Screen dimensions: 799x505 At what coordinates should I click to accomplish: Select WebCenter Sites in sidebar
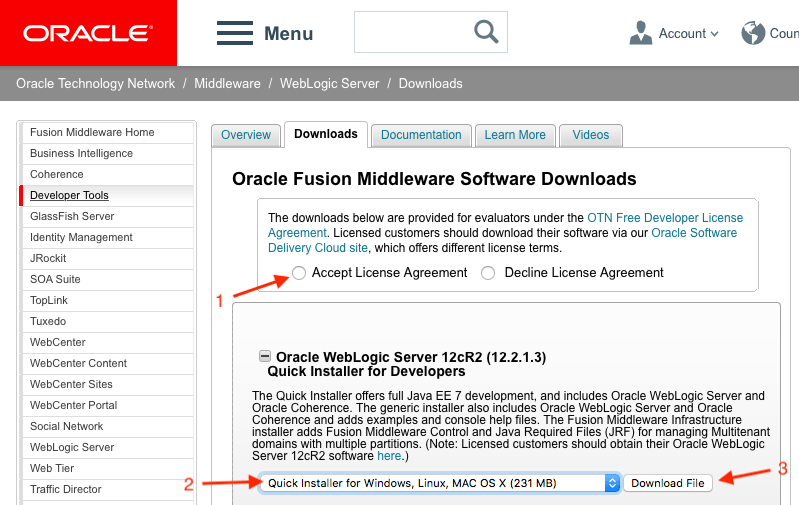pyautogui.click(x=108, y=384)
